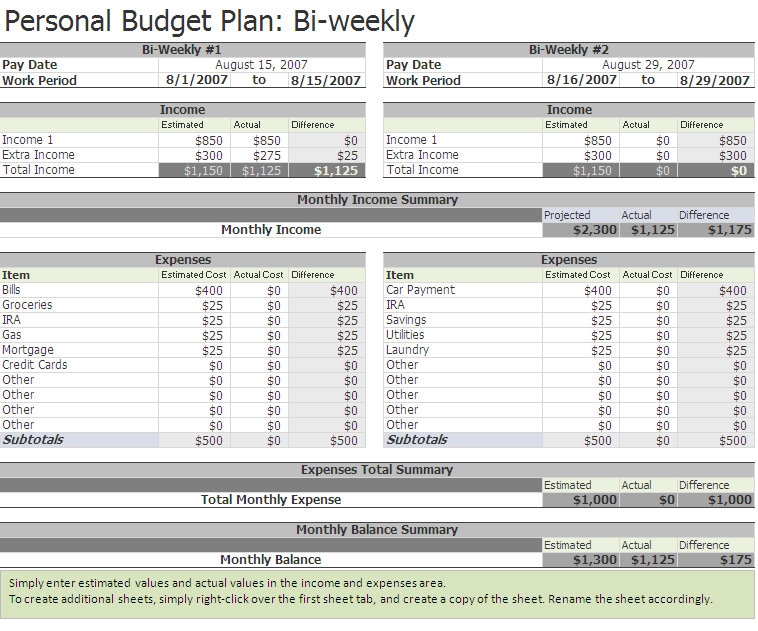The width and height of the screenshot is (758, 631).
Task: Click the $1,000 estimated Total Monthly Expense
Action: coord(581,500)
